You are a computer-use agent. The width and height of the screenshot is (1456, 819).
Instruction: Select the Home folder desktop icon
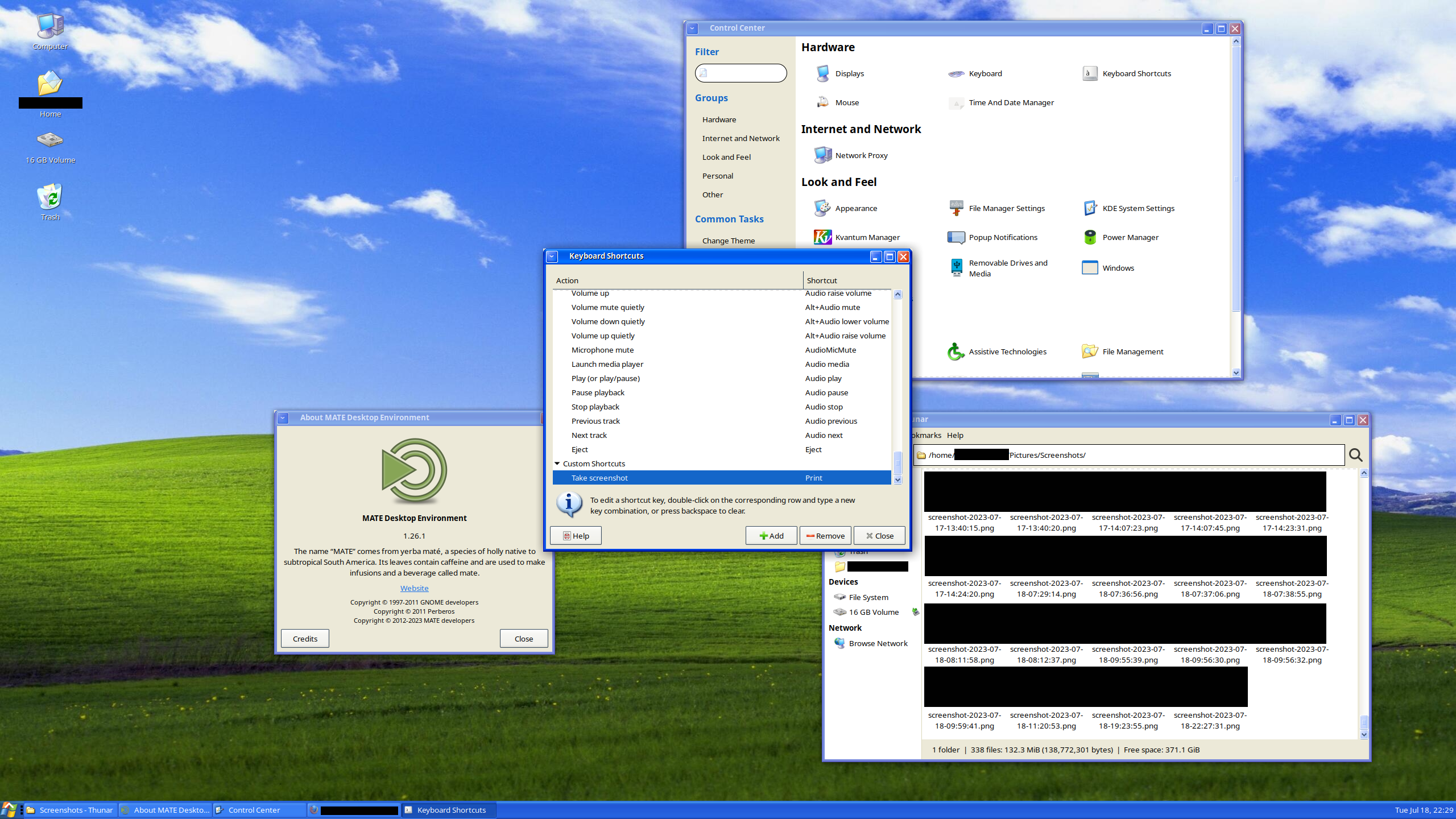[50, 94]
